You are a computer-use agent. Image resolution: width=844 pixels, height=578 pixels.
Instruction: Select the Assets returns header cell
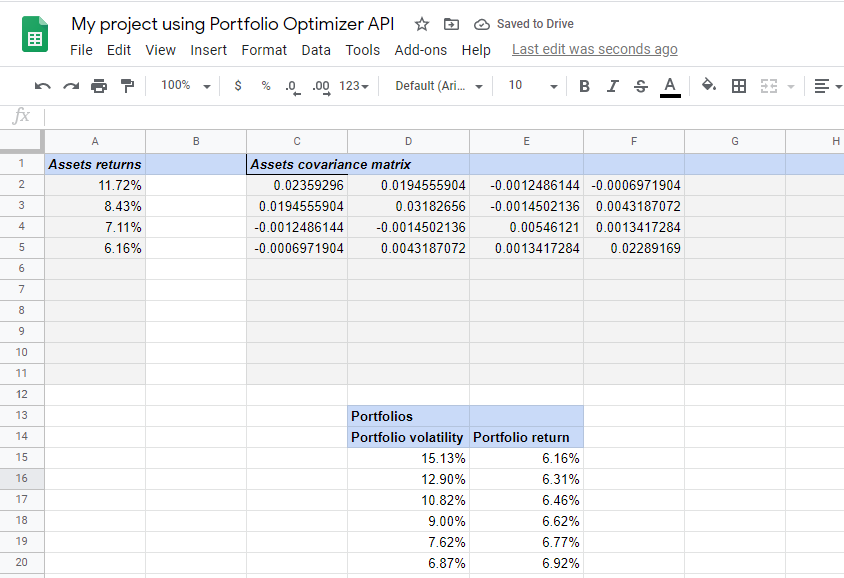click(95, 164)
